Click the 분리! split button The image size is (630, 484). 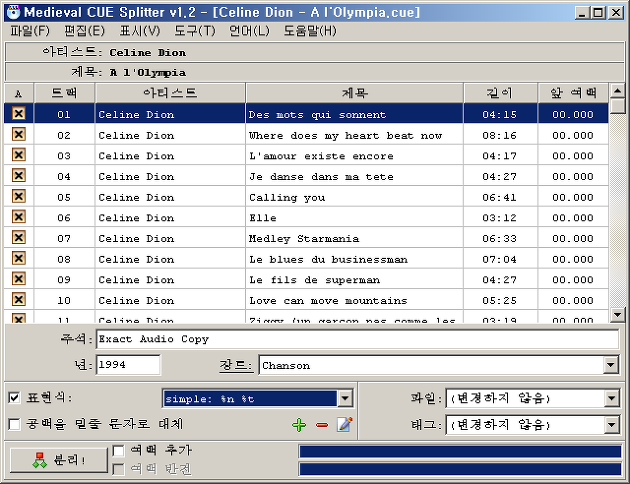tap(59, 460)
